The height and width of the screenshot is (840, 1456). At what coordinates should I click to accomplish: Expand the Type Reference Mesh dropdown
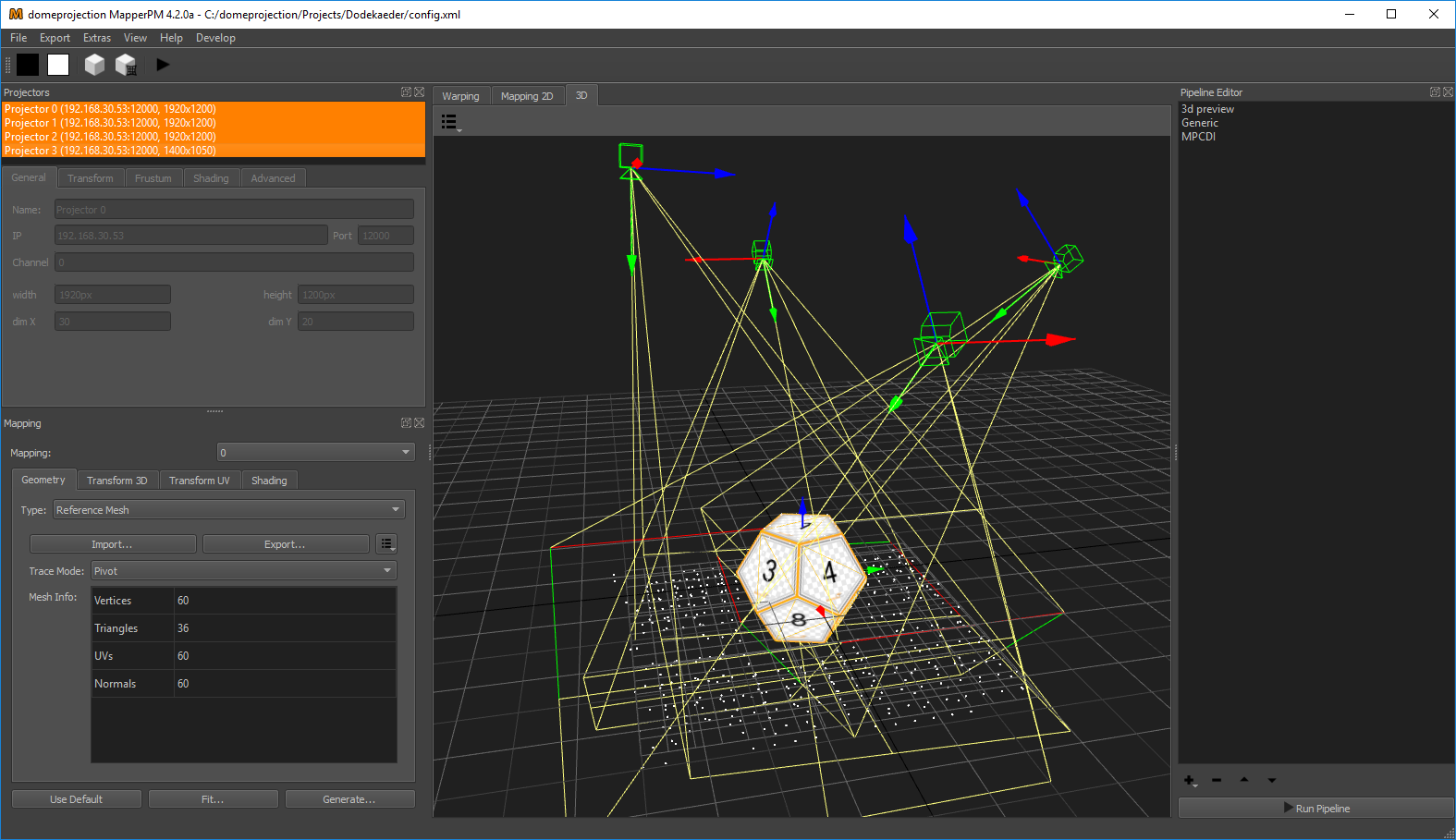[228, 510]
